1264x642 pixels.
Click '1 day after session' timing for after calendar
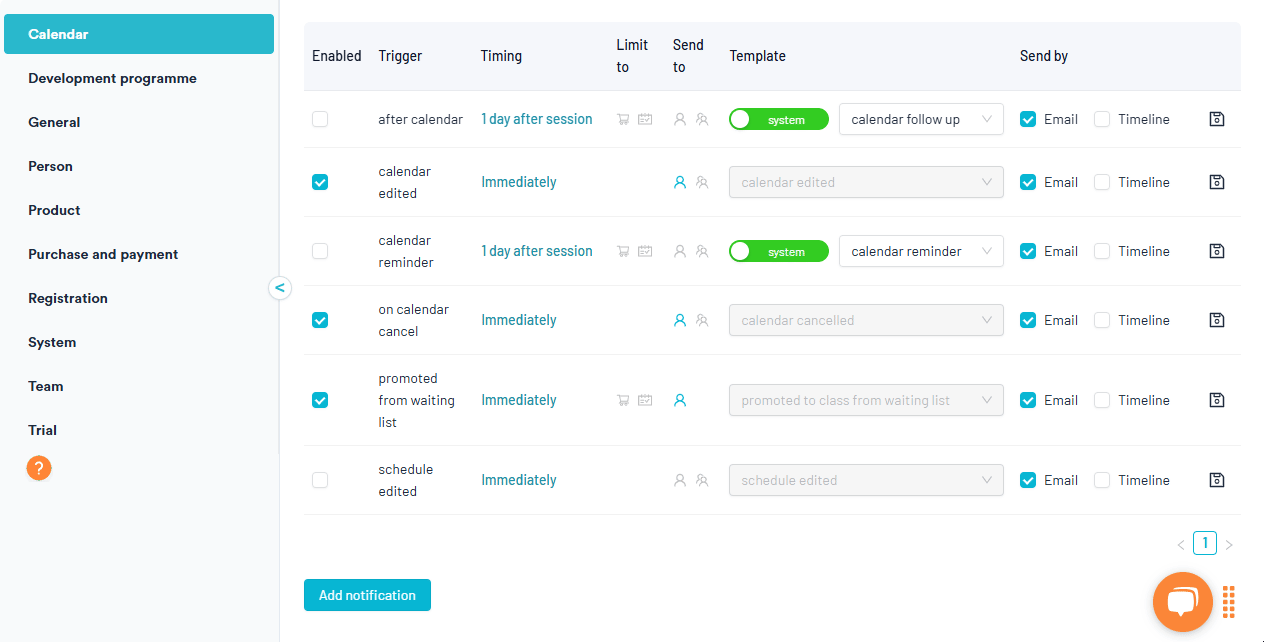coord(536,119)
